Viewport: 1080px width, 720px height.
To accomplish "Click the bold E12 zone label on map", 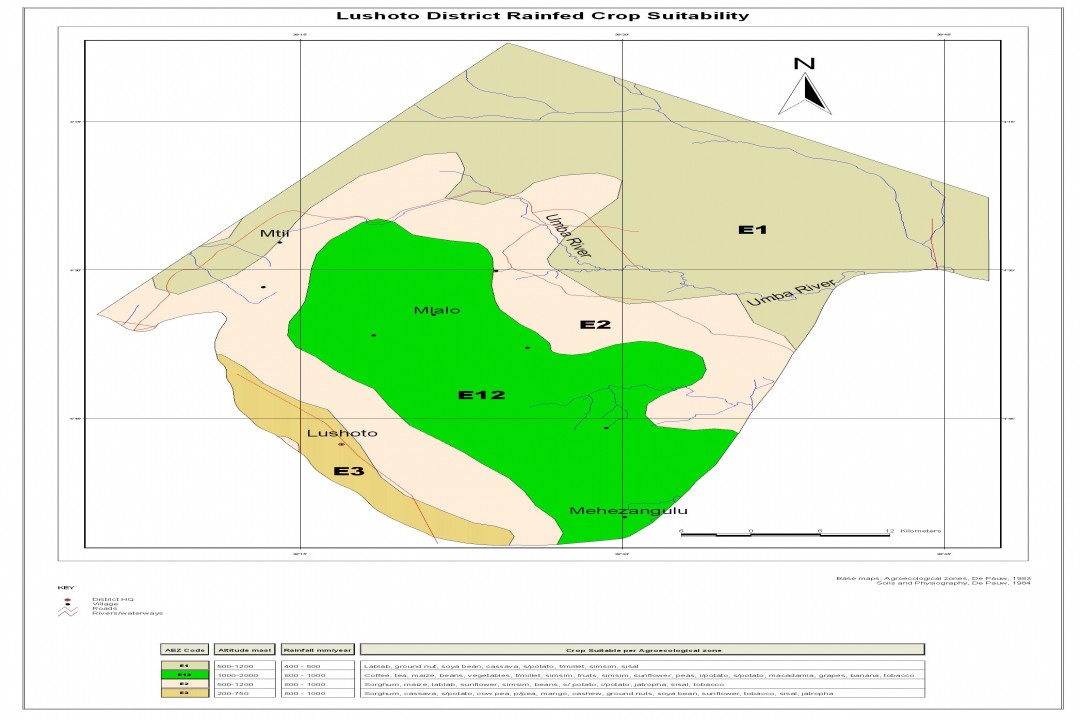I will point(481,395).
